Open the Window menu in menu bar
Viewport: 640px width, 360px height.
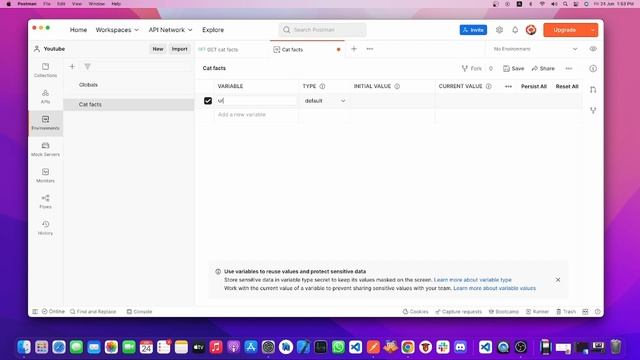97,4
